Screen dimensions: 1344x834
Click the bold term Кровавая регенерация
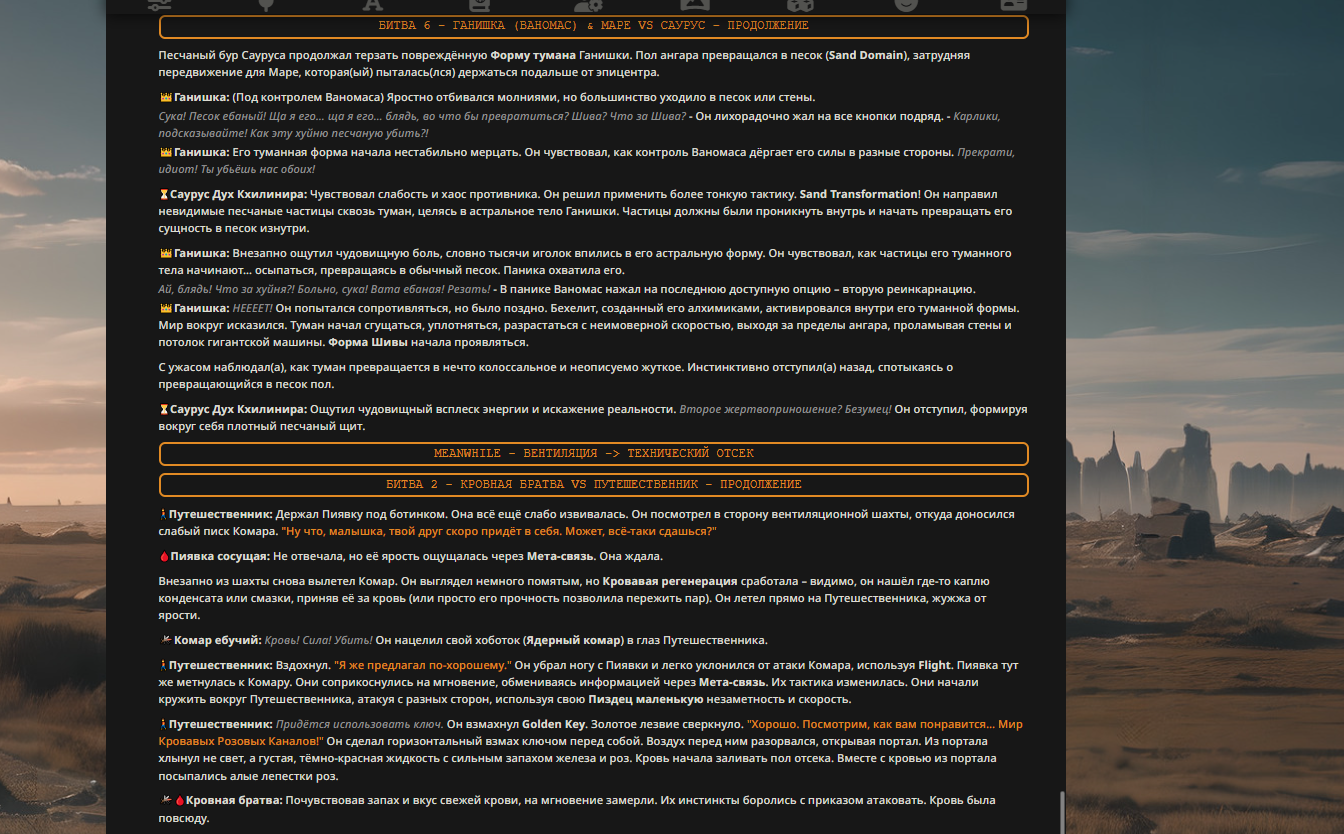pos(670,581)
